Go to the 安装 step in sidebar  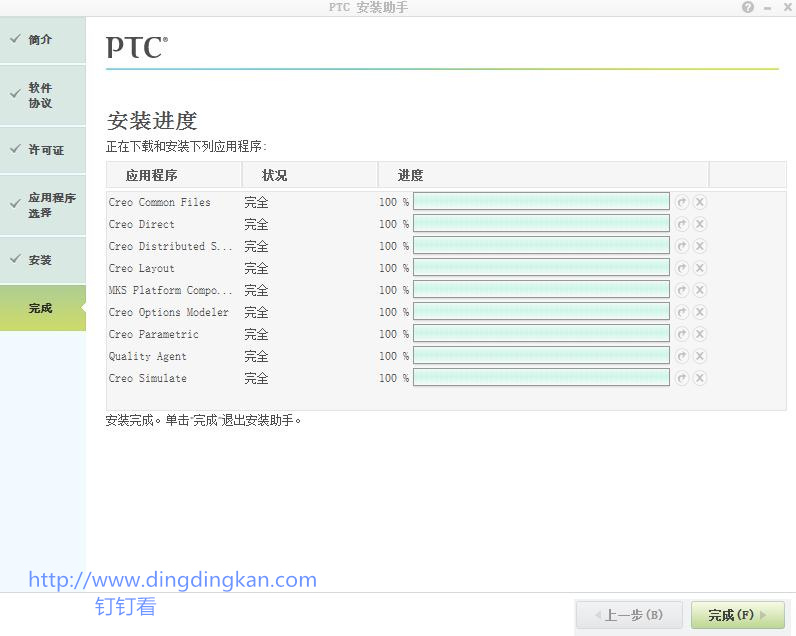pyautogui.click(x=43, y=260)
